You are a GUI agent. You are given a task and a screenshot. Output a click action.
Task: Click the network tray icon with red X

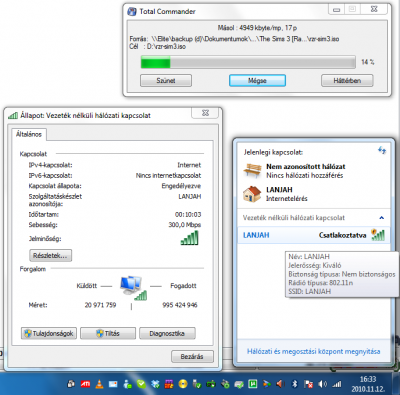tap(308, 384)
